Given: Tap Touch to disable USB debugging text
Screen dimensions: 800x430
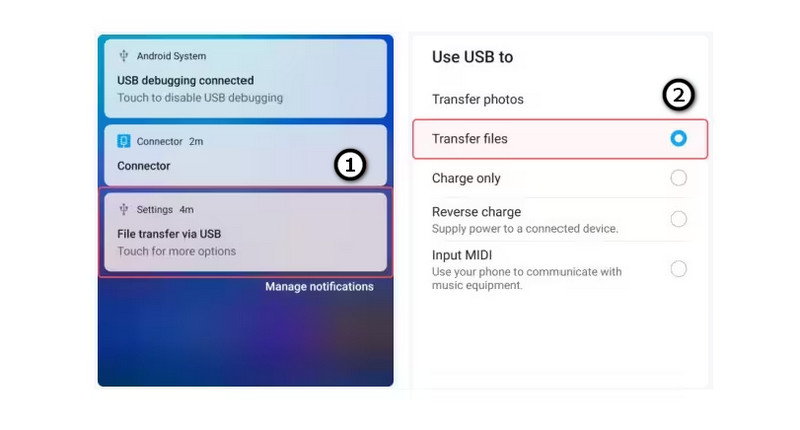Looking at the screenshot, I should pos(200,97).
